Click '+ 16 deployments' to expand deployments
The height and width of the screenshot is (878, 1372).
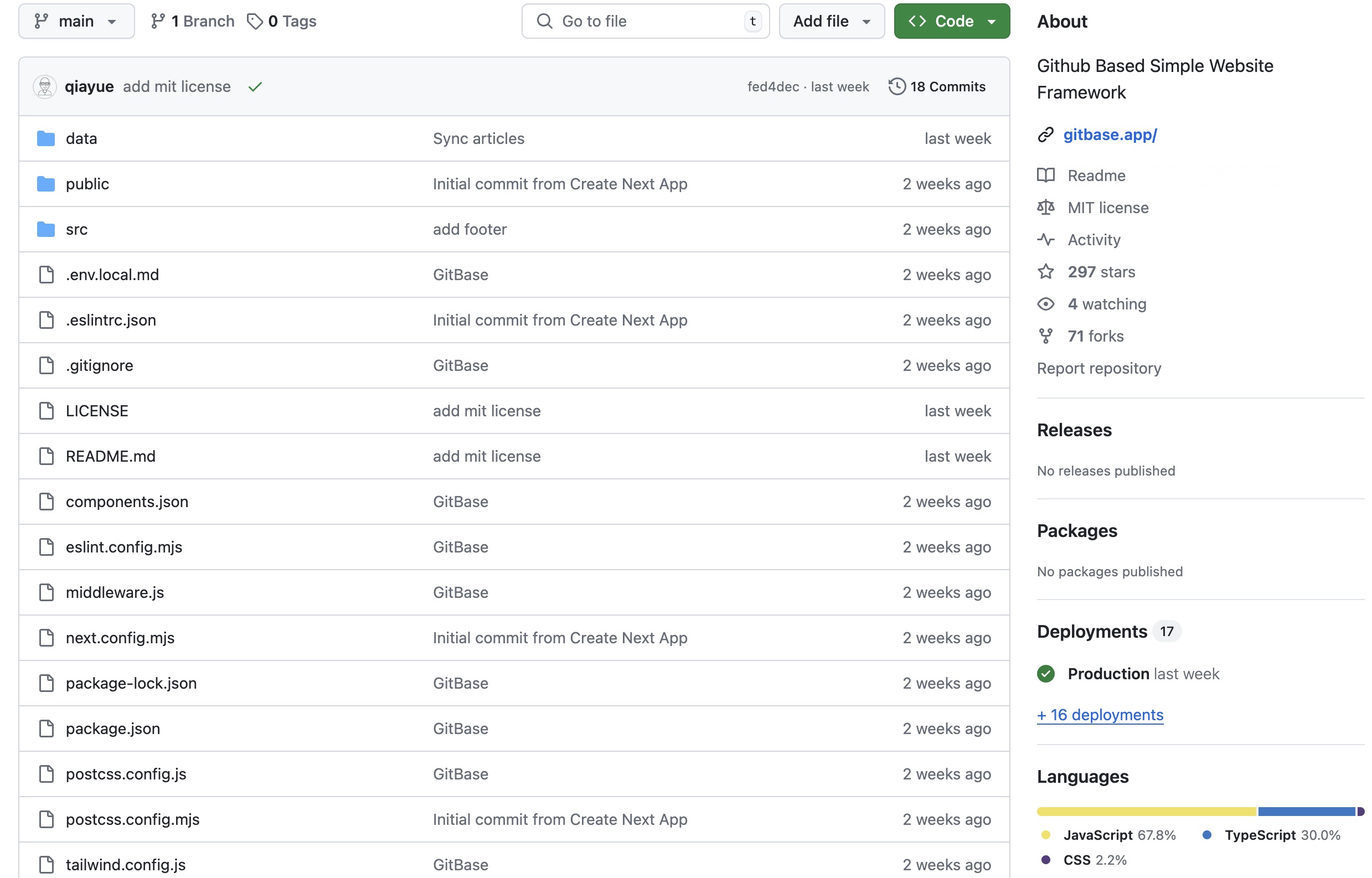(x=1101, y=714)
